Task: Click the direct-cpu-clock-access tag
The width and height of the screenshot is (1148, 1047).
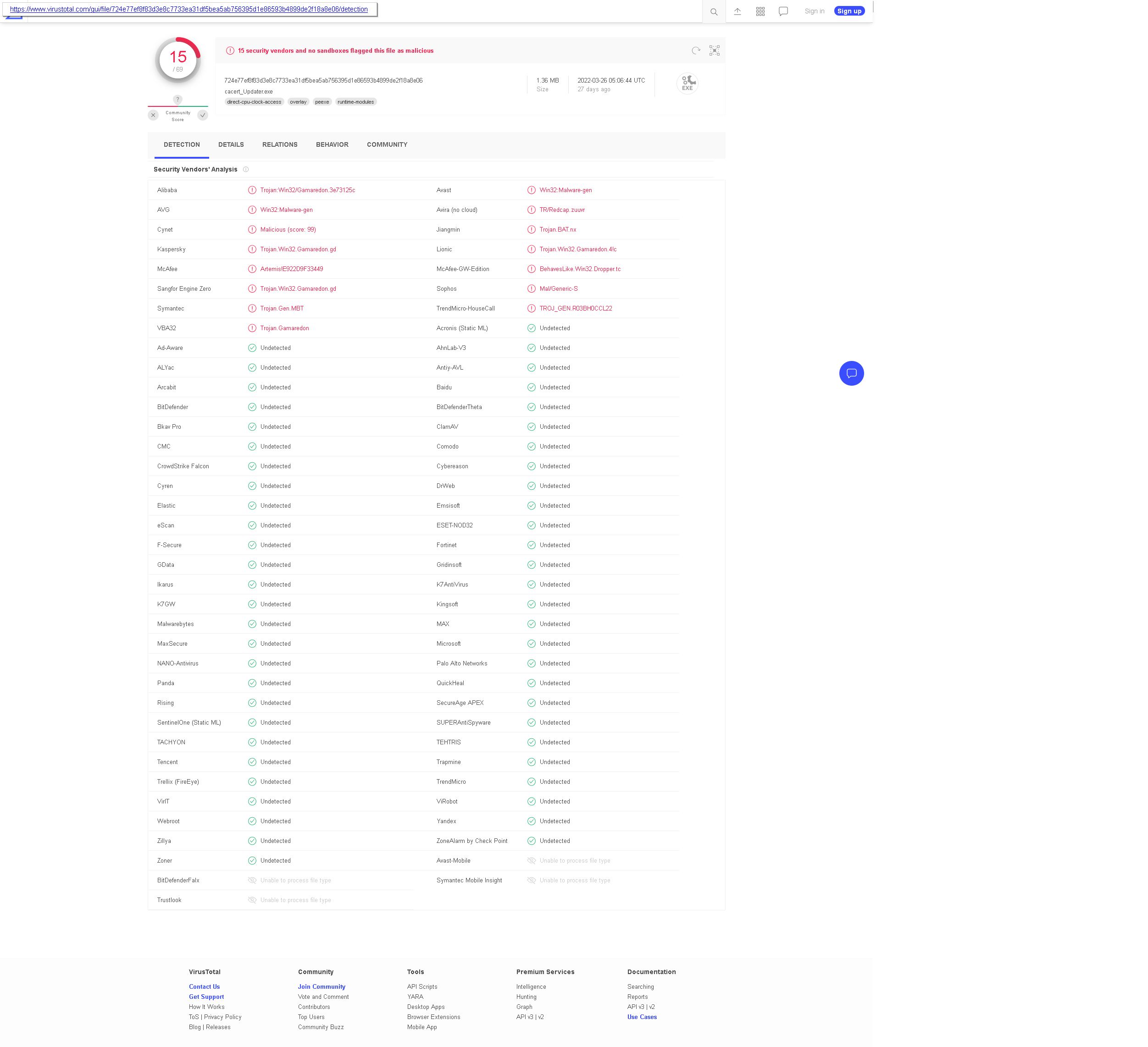Action: 254,102
